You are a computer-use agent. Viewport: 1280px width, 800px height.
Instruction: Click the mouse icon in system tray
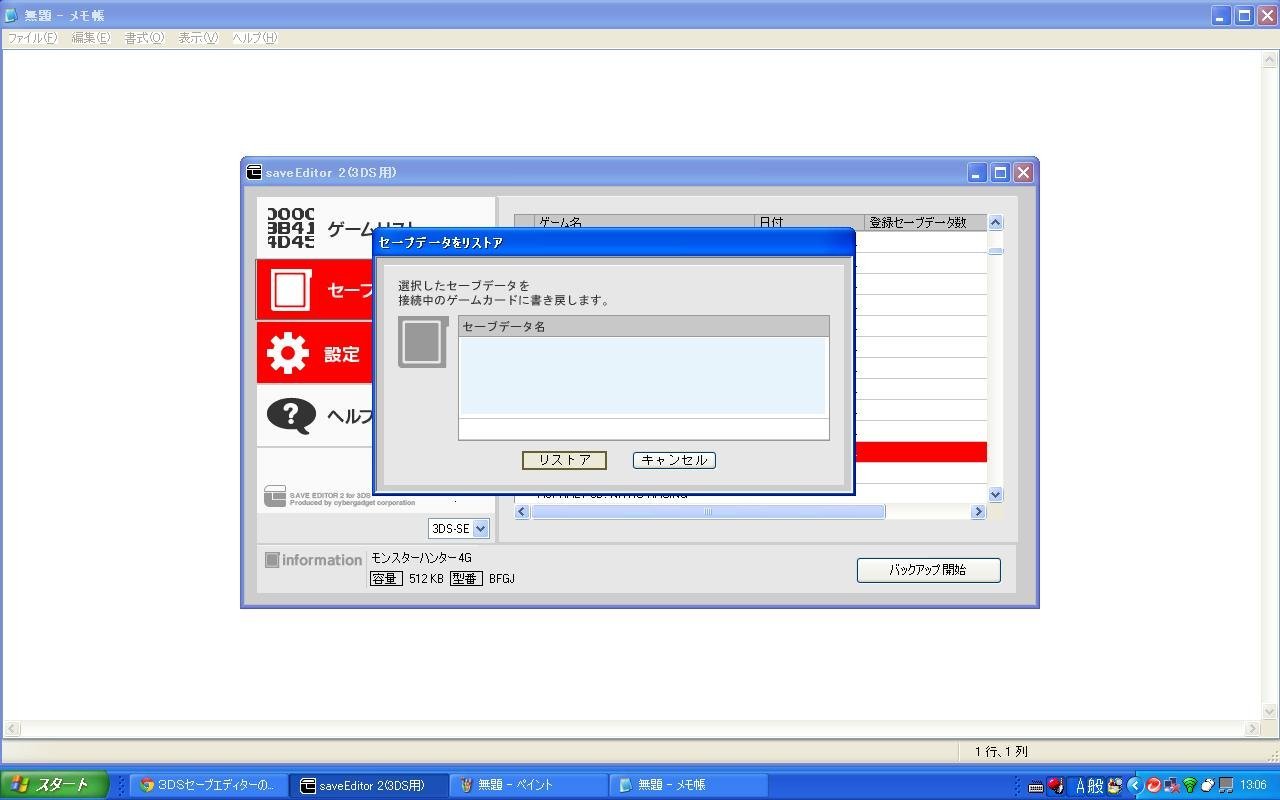[1208, 785]
